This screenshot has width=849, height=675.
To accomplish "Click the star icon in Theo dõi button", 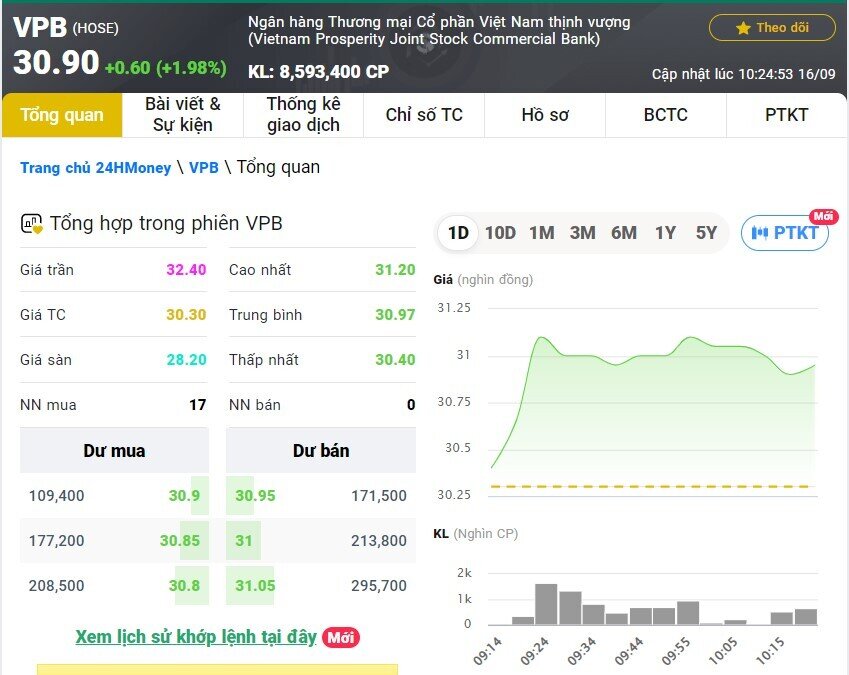I will (x=743, y=28).
